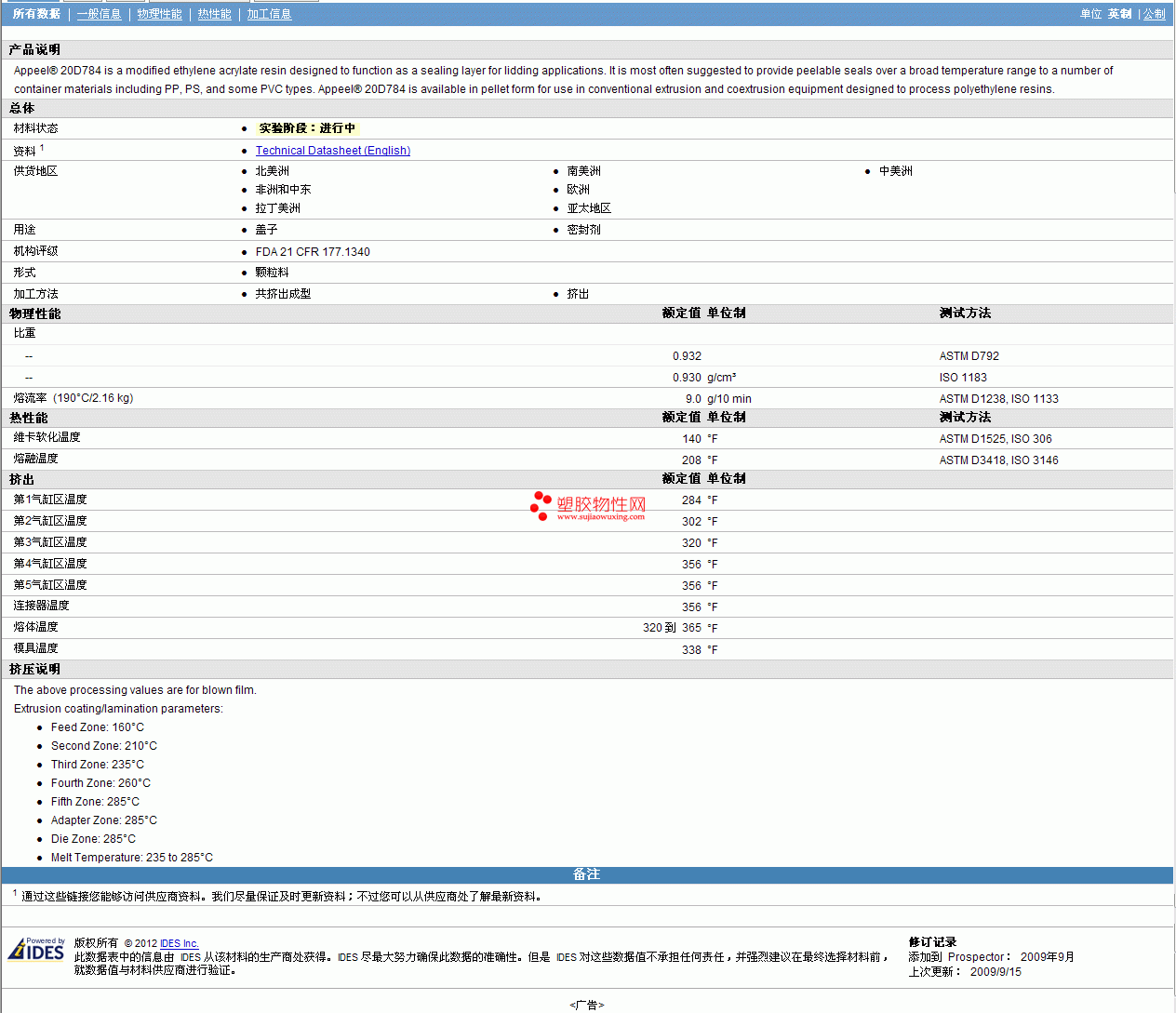
Task: Switch units to 公制
Action: click(x=1154, y=14)
